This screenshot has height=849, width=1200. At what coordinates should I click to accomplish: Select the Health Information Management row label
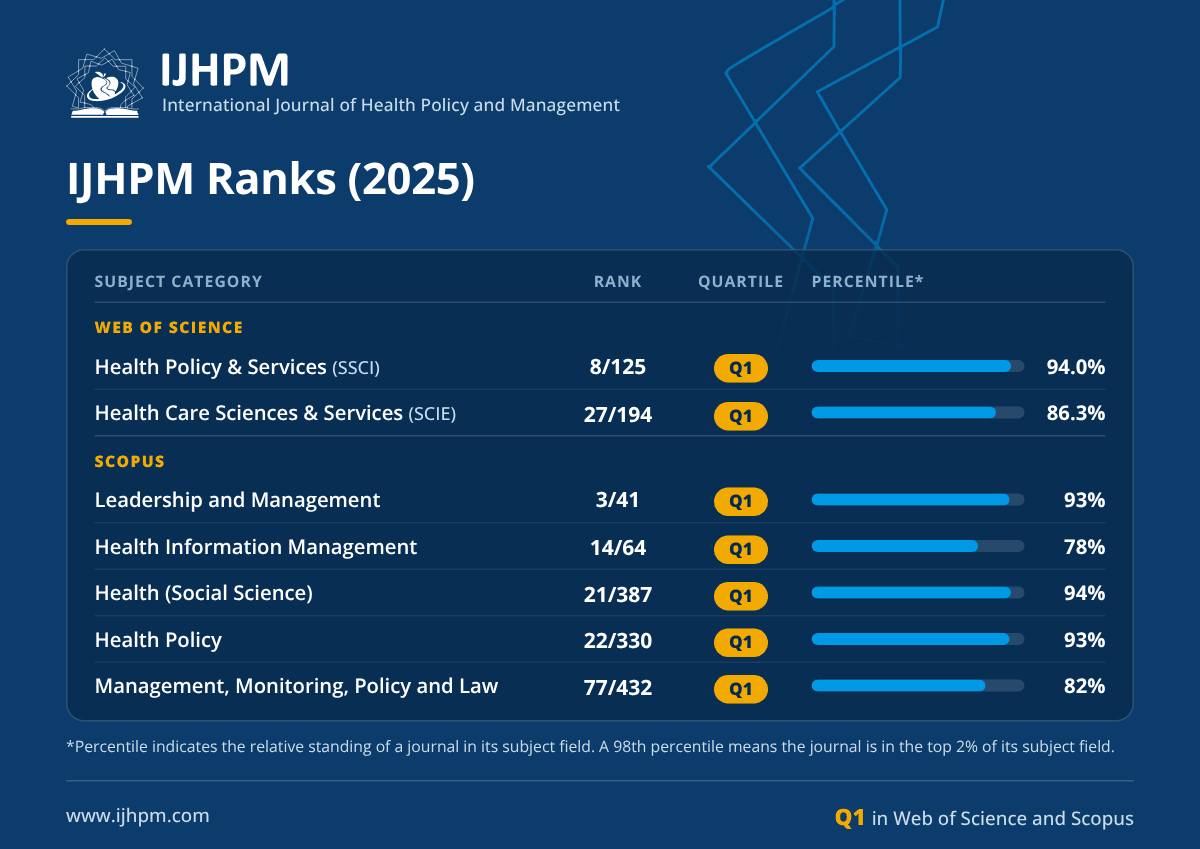[256, 547]
